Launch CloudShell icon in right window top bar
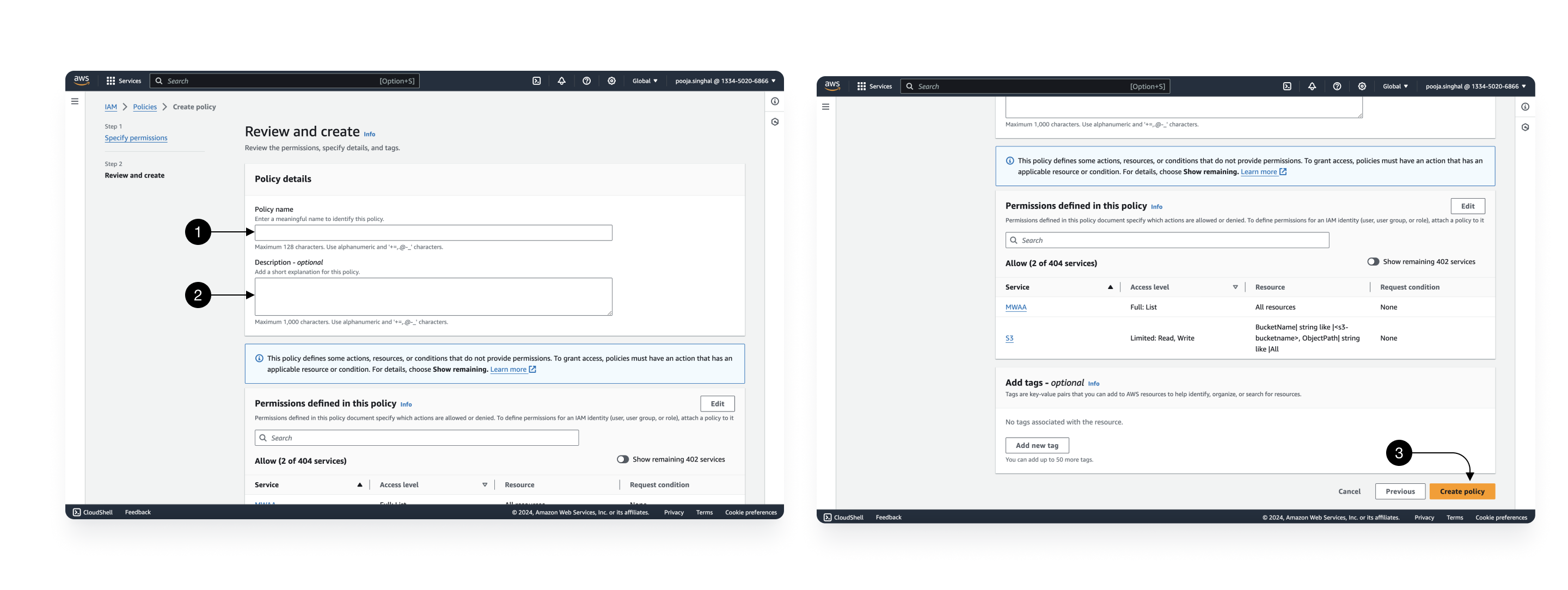The image size is (1568, 590). [x=1287, y=87]
